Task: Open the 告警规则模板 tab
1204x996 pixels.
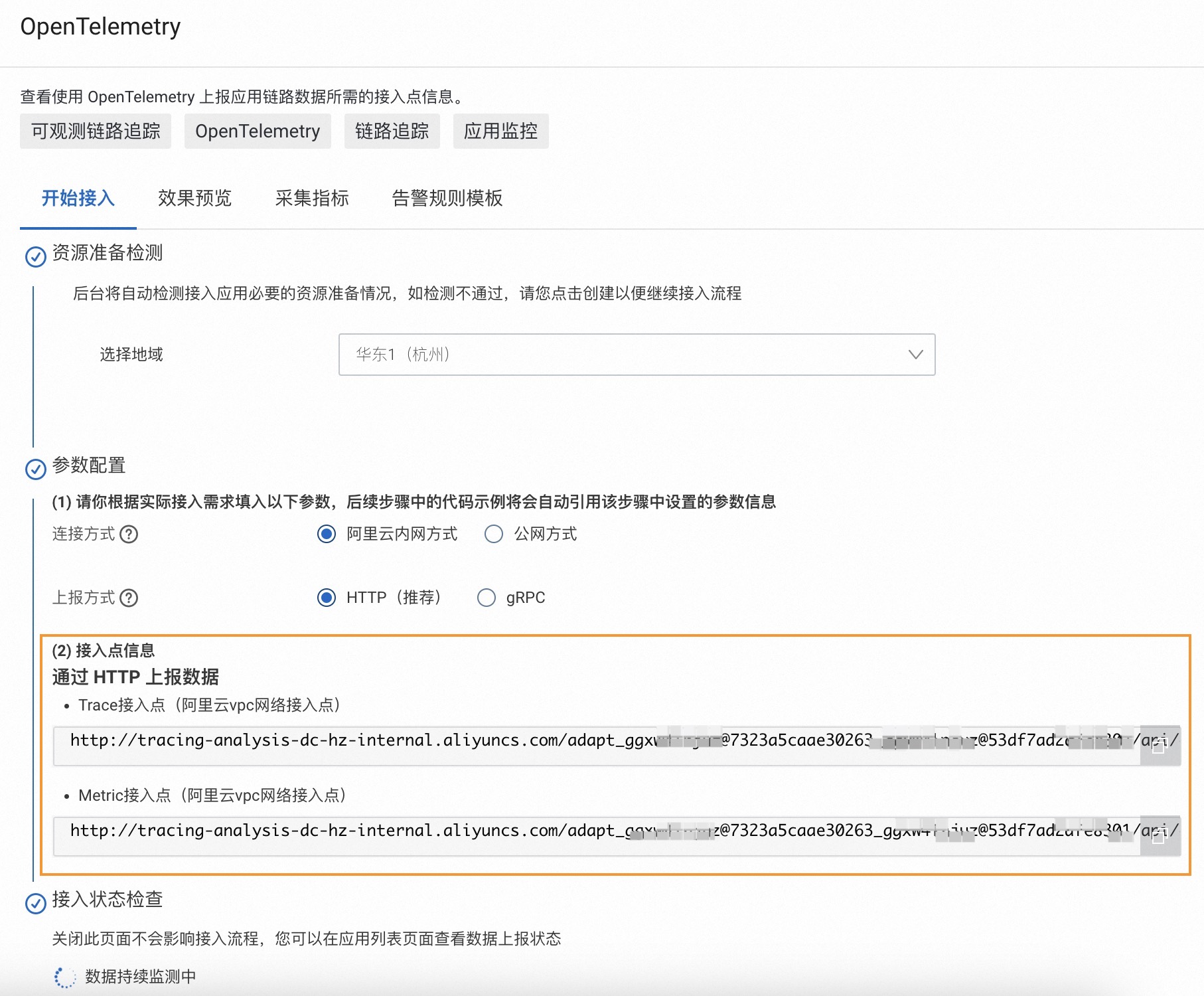Action: click(447, 199)
